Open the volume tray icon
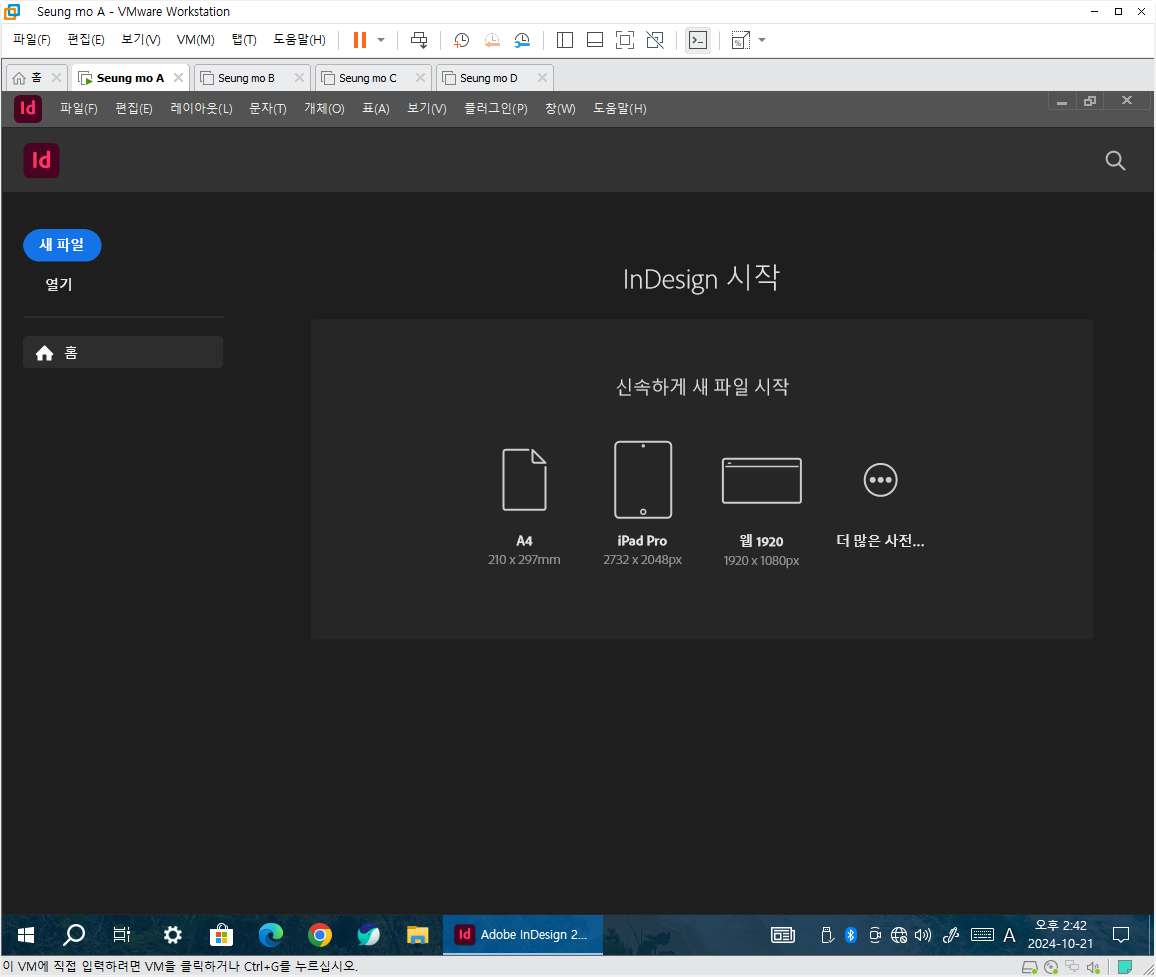Image resolution: width=1156 pixels, height=977 pixels. pyautogui.click(x=923, y=935)
